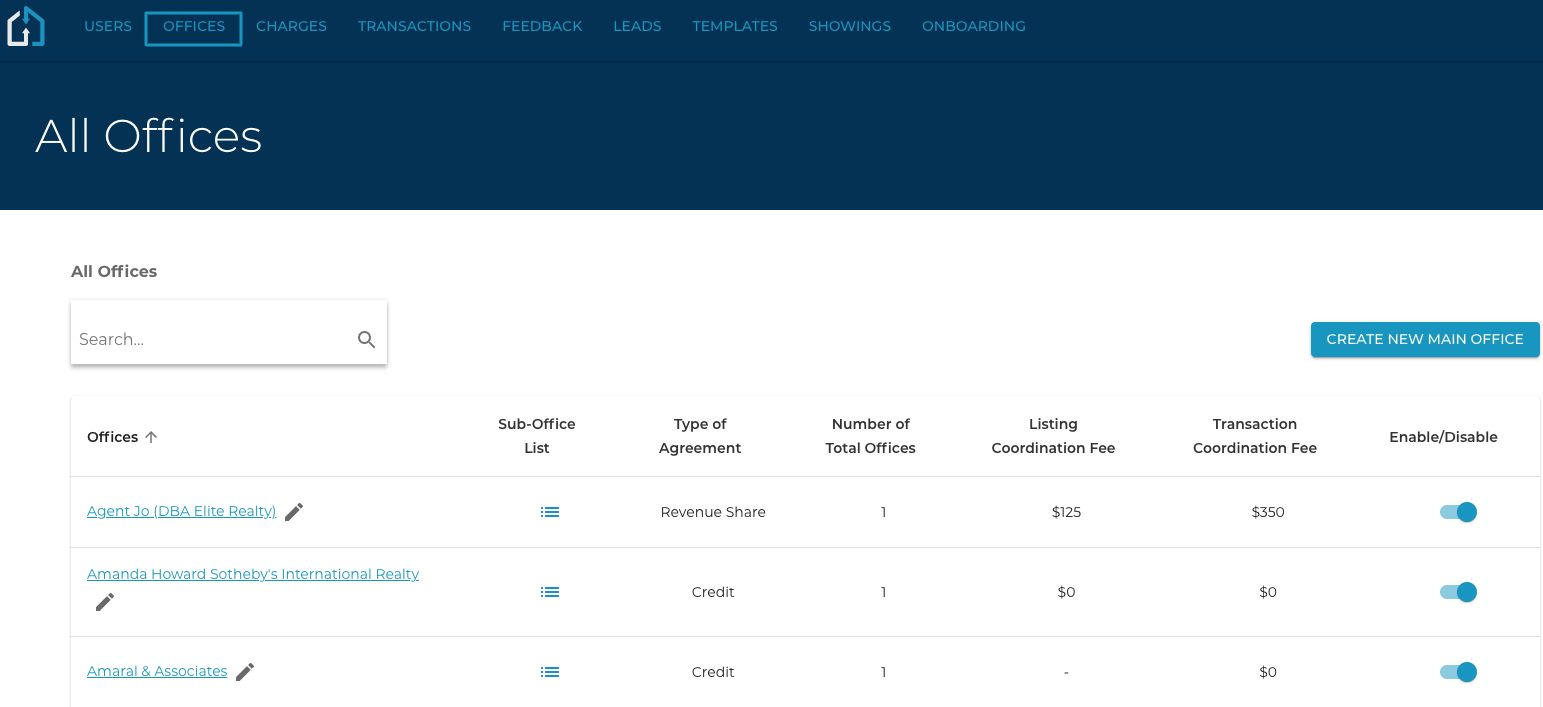Open the Onboarding tab

(x=973, y=27)
